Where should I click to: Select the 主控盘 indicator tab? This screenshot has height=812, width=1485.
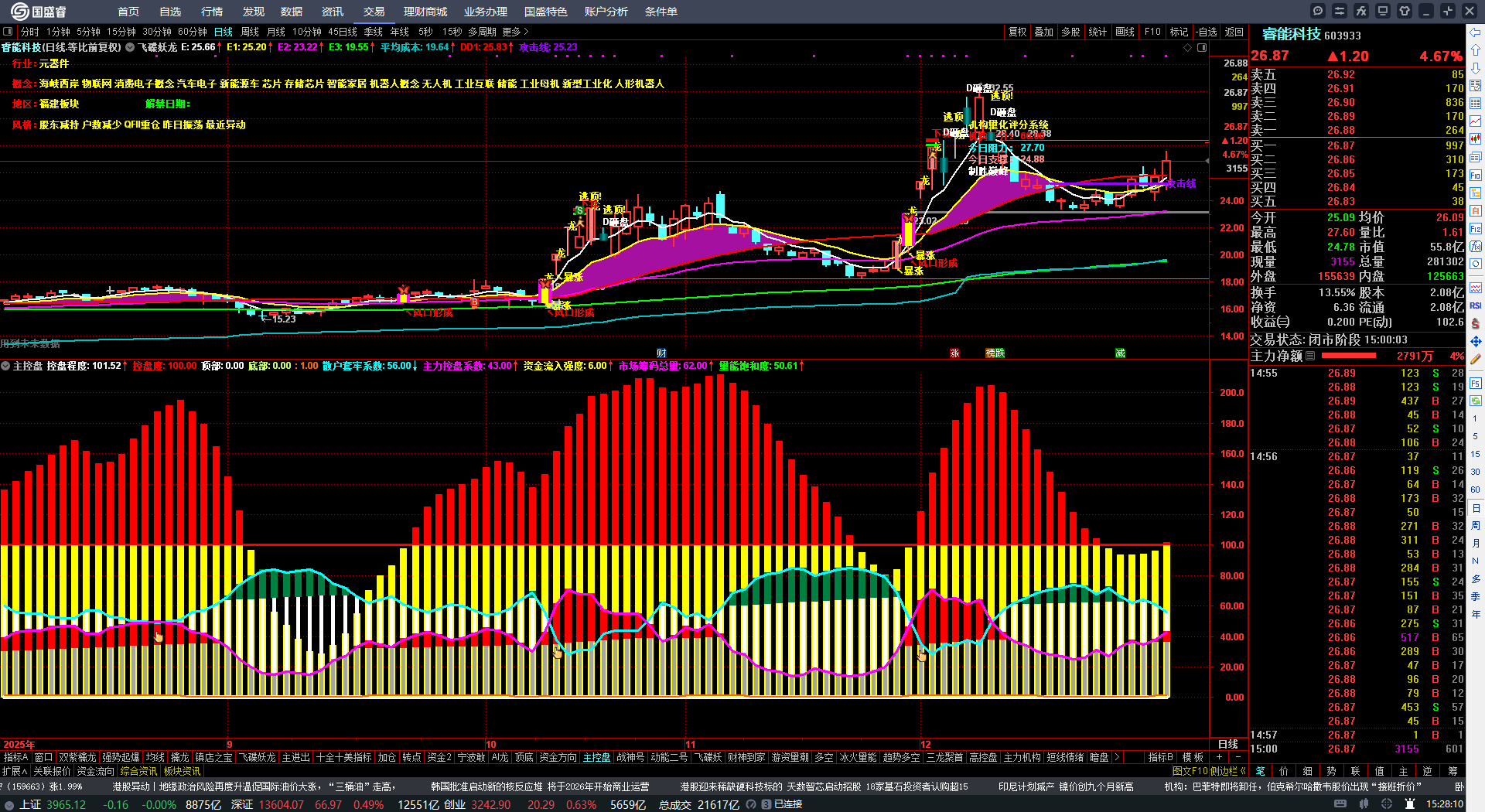coord(596,757)
